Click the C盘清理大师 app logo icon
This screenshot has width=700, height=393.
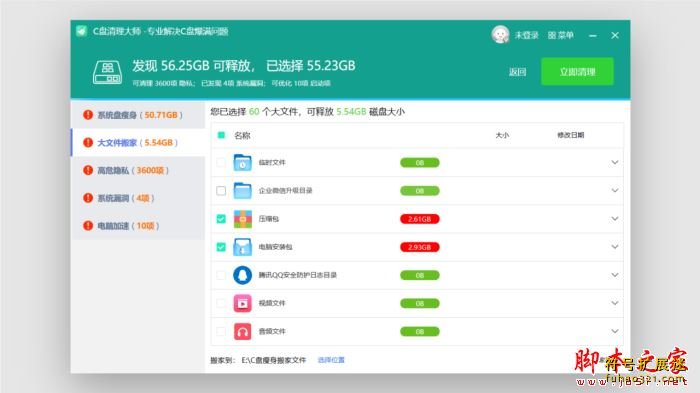[x=81, y=31]
